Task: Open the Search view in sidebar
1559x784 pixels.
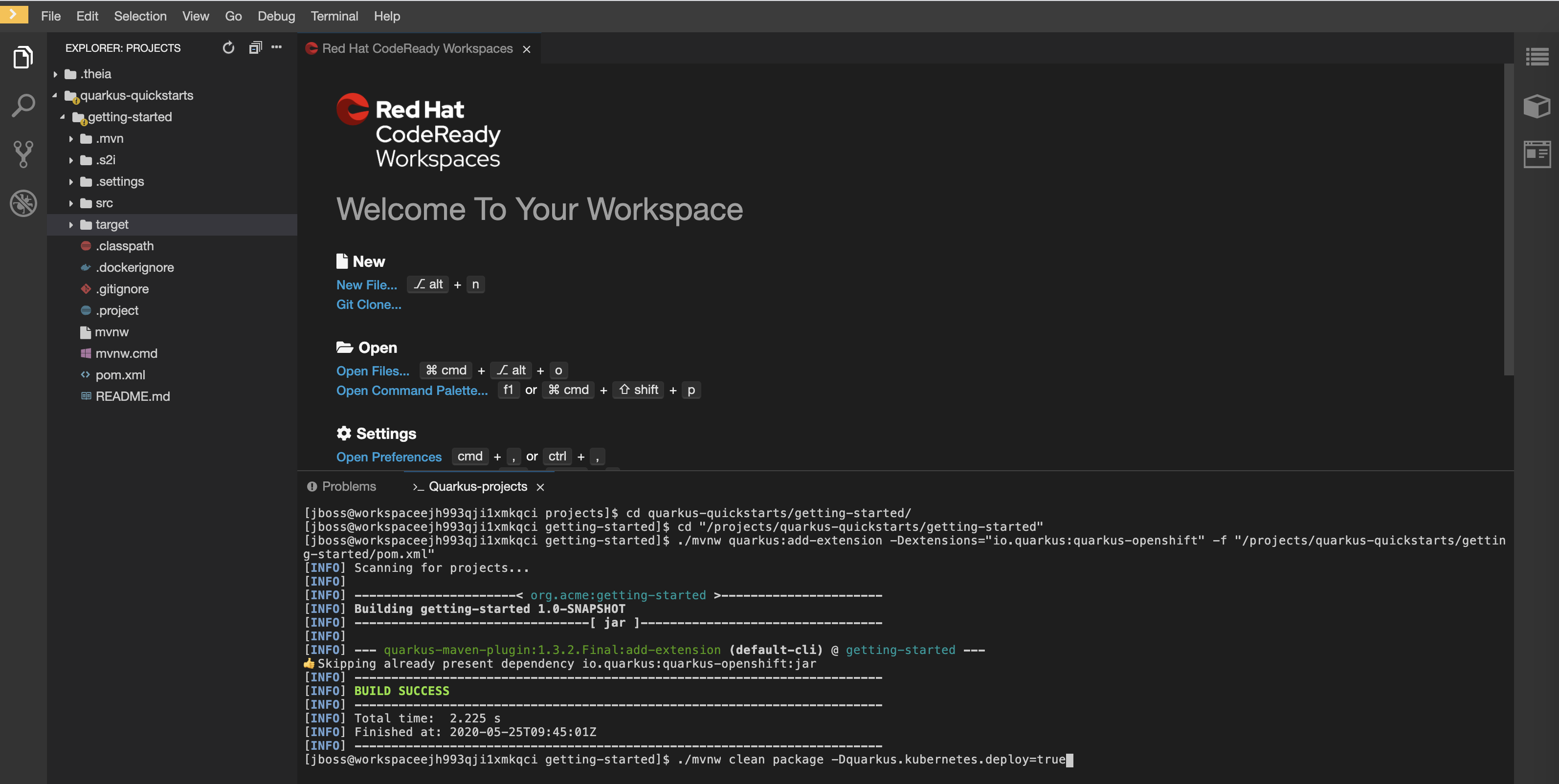Action: [x=23, y=106]
